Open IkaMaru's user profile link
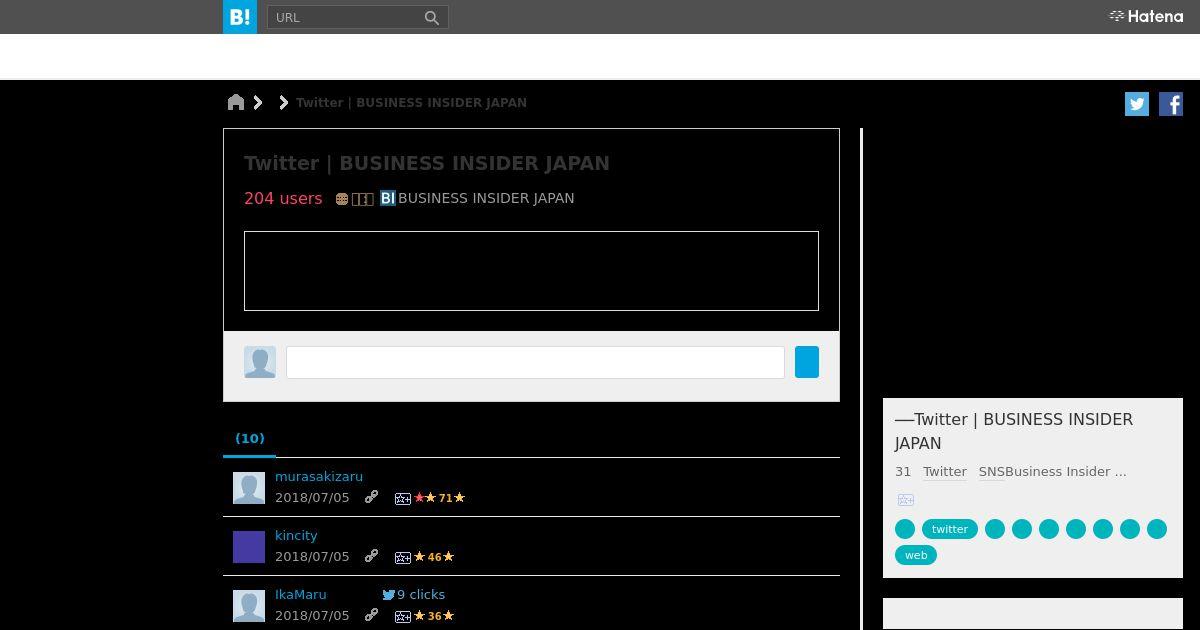This screenshot has width=1200, height=630. tap(301, 594)
